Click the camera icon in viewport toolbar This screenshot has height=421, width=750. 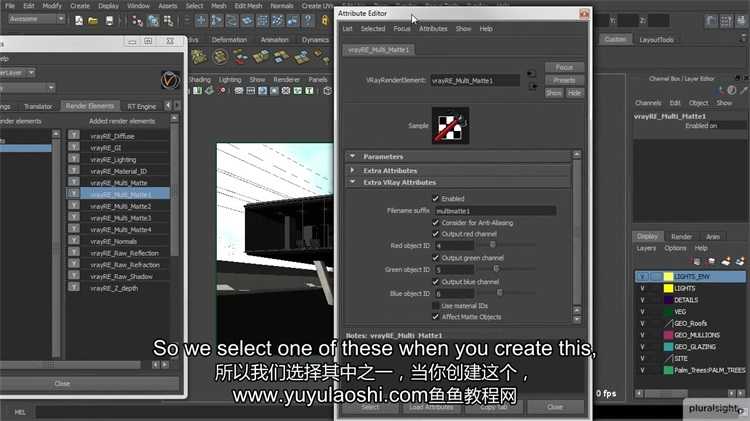click(x=209, y=90)
